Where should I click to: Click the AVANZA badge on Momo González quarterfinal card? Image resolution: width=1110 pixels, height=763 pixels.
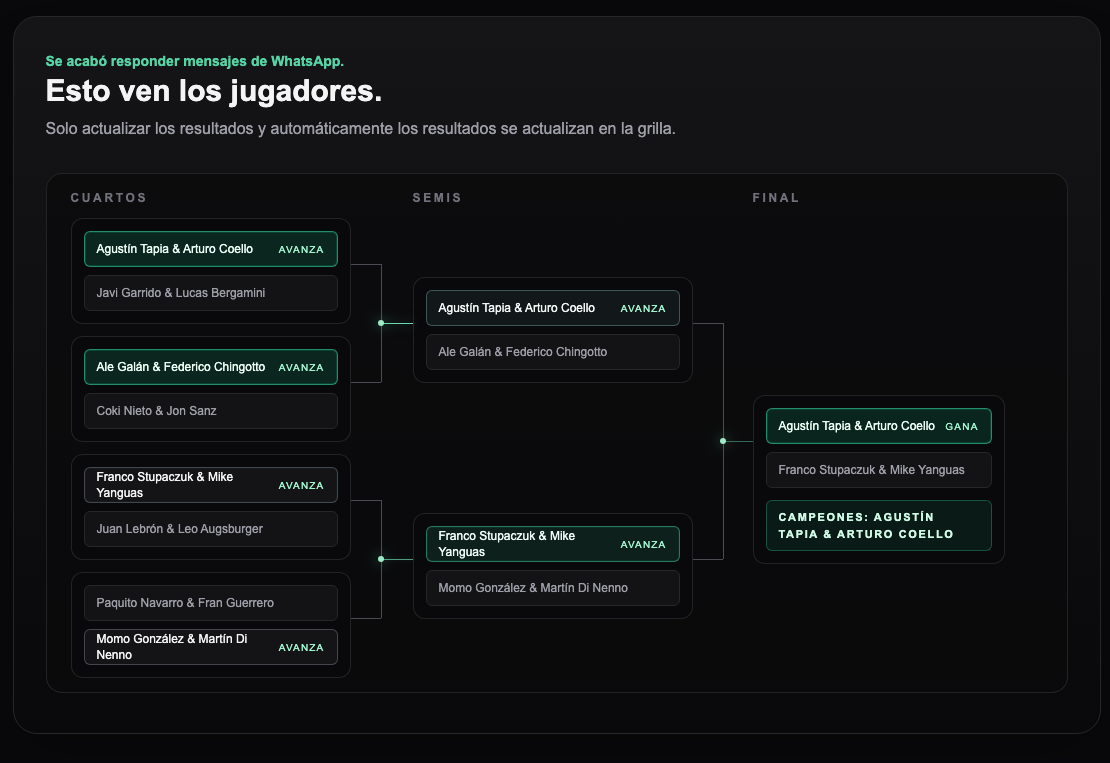pyautogui.click(x=301, y=647)
